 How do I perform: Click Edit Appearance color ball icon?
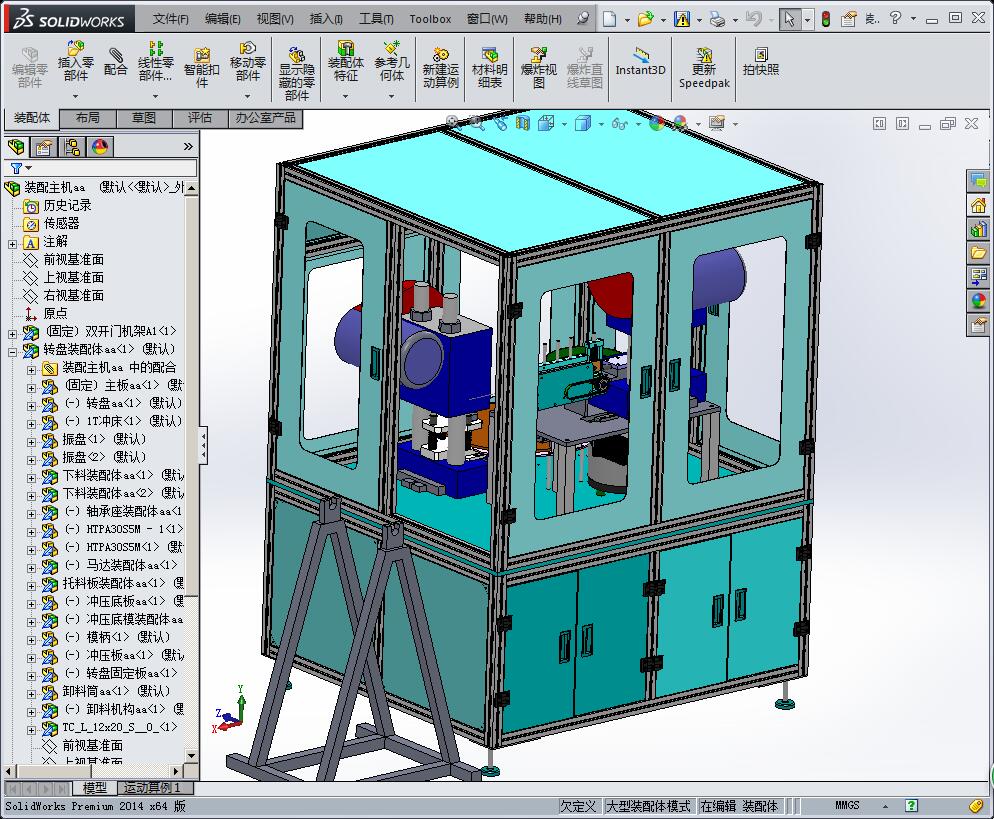[x=657, y=123]
